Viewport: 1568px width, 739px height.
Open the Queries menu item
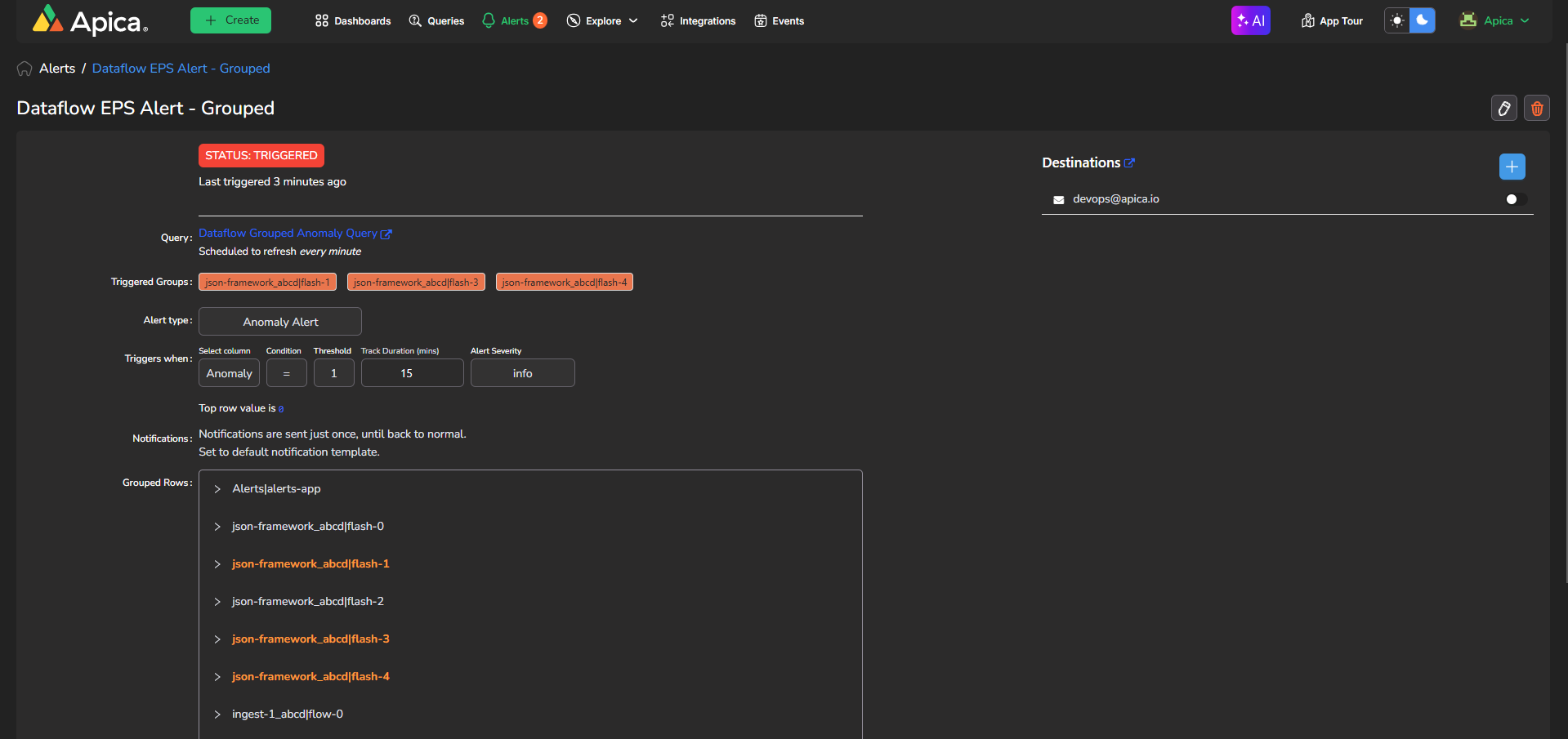(x=436, y=20)
